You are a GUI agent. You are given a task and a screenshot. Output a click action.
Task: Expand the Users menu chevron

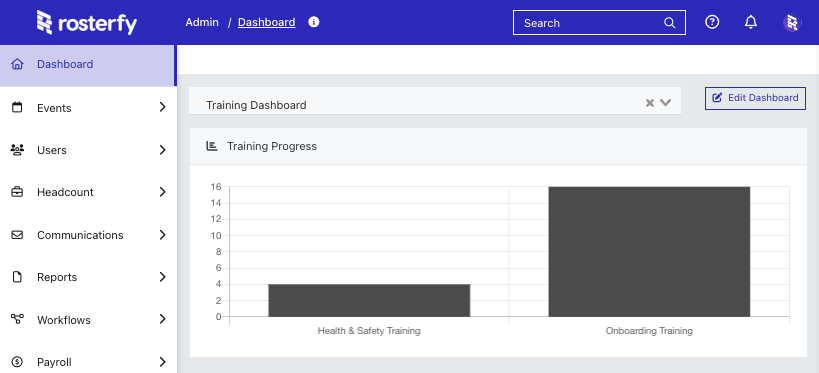[162, 150]
